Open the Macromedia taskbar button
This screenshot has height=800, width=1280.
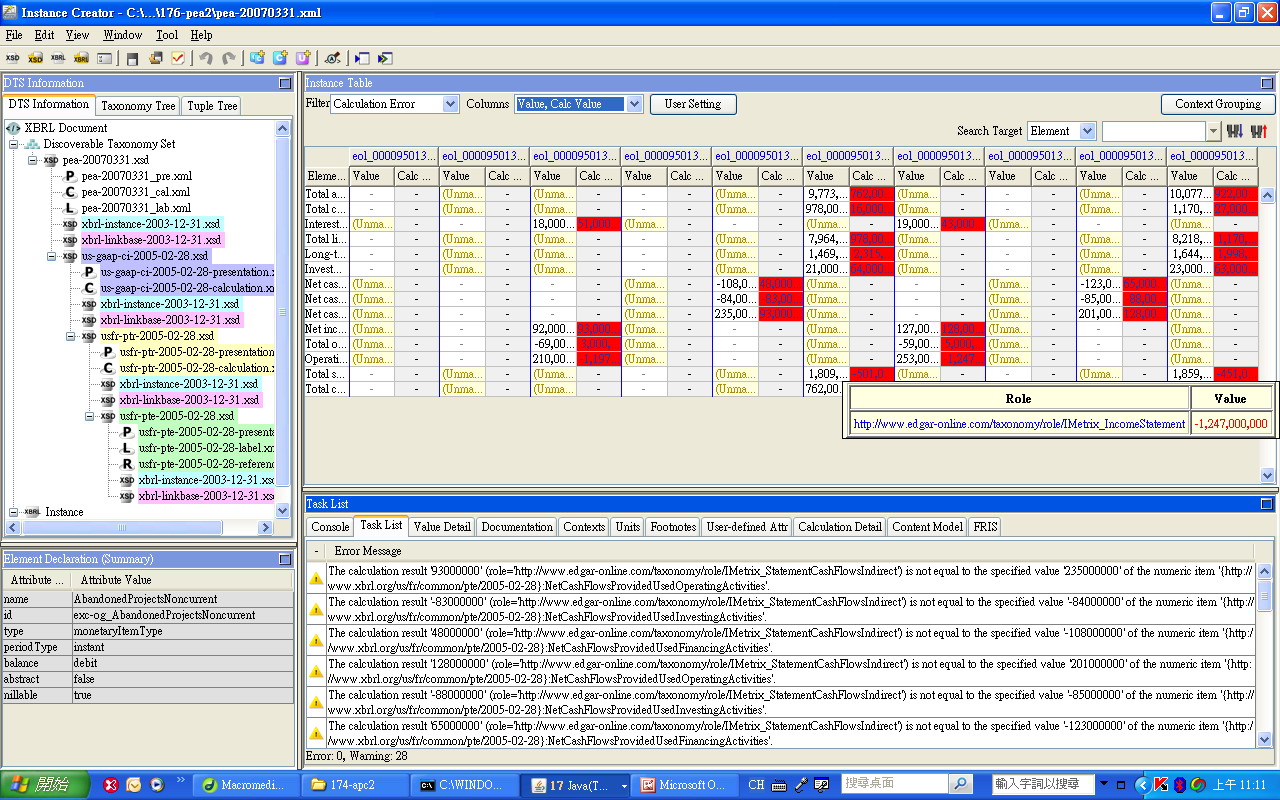pos(245,785)
